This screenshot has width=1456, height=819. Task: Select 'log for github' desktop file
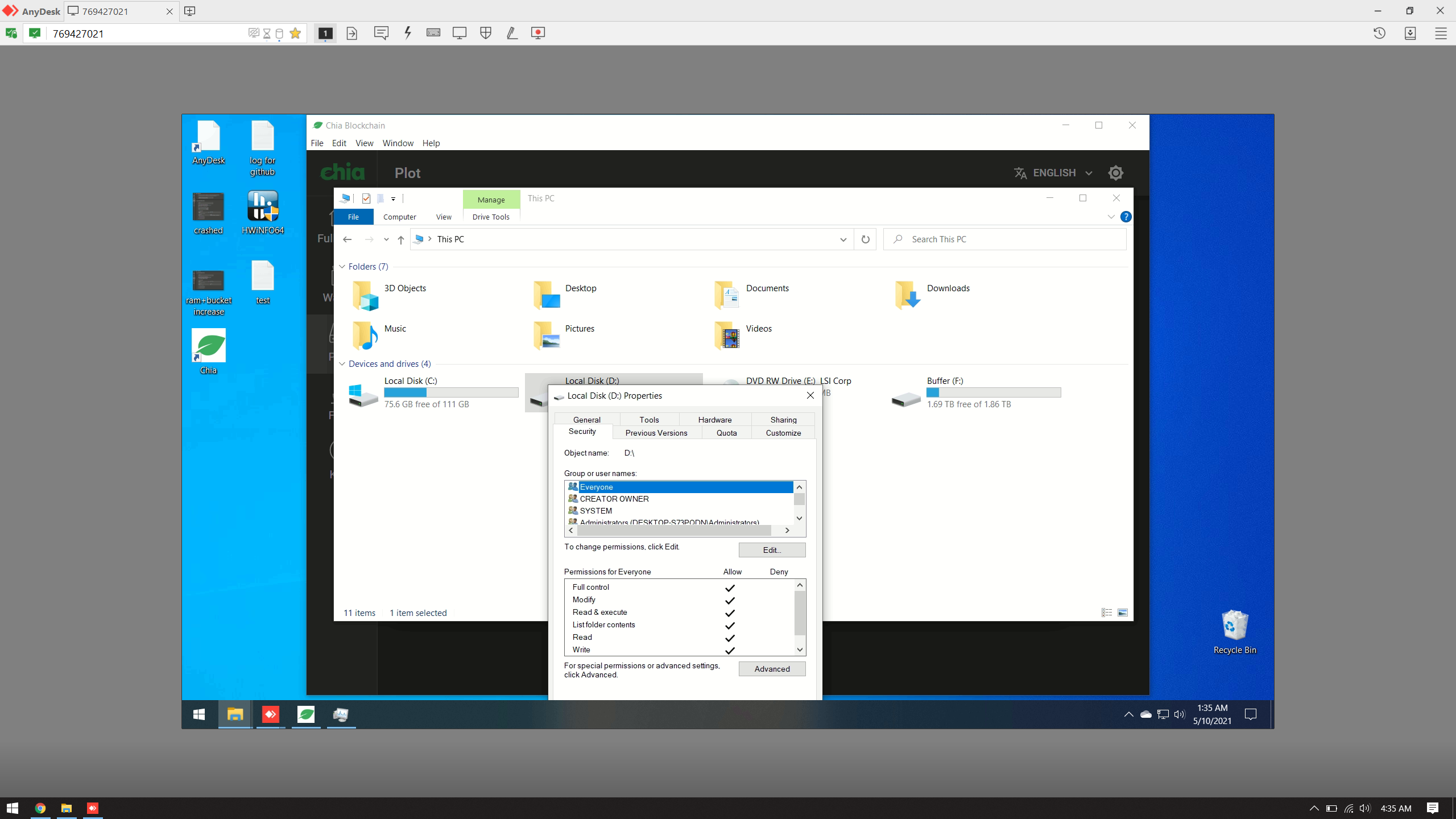262,148
